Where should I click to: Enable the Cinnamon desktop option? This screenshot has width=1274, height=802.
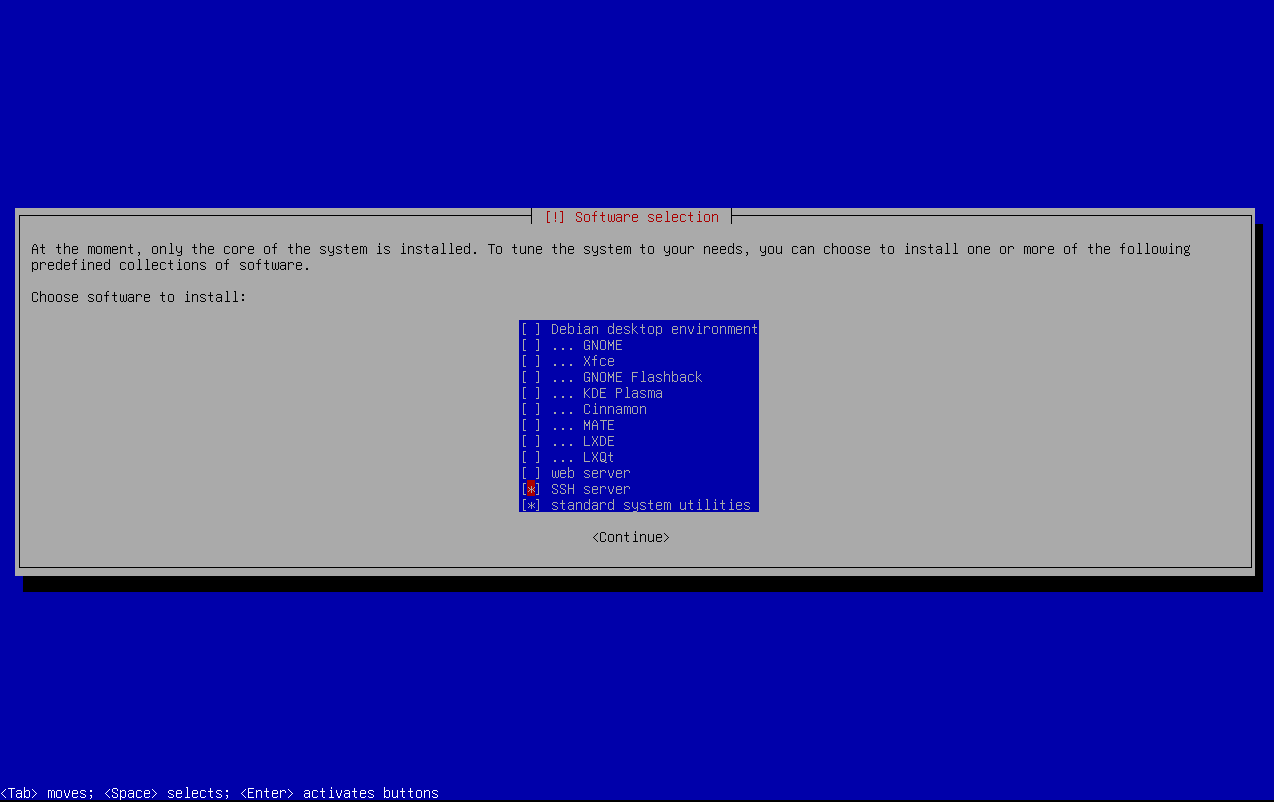click(x=530, y=409)
